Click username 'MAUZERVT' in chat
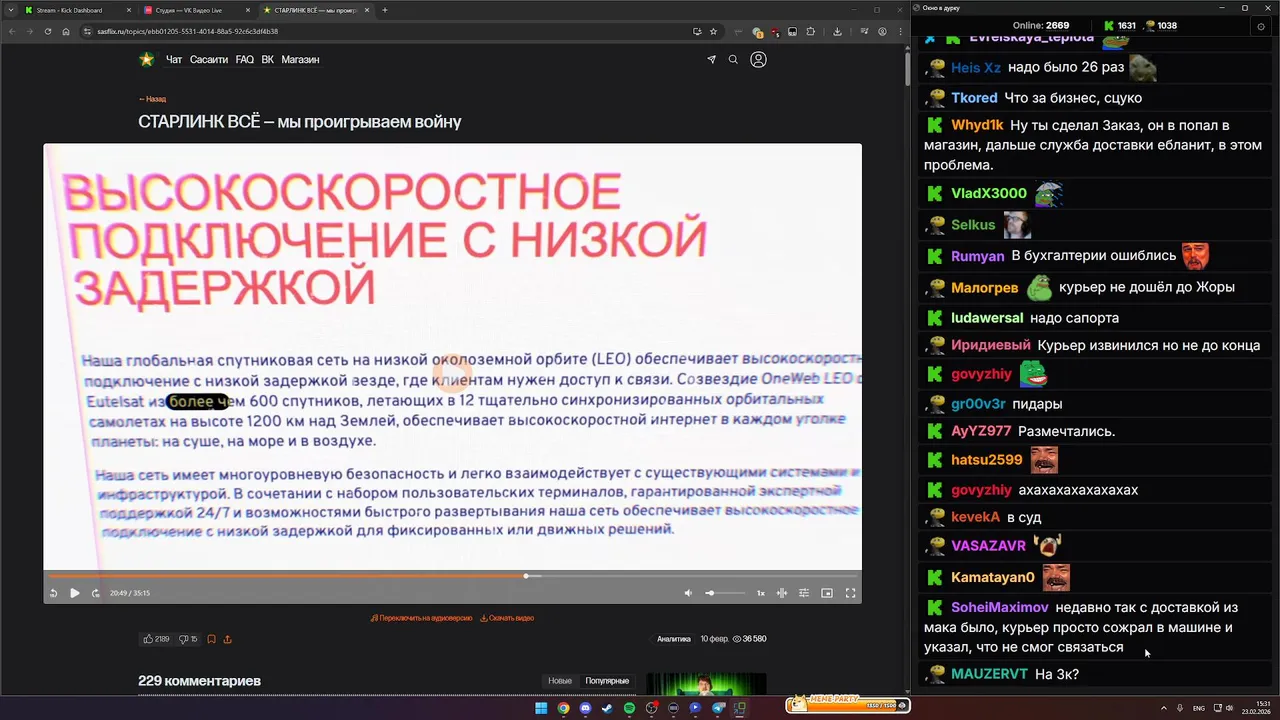This screenshot has width=1280, height=720. tap(989, 674)
